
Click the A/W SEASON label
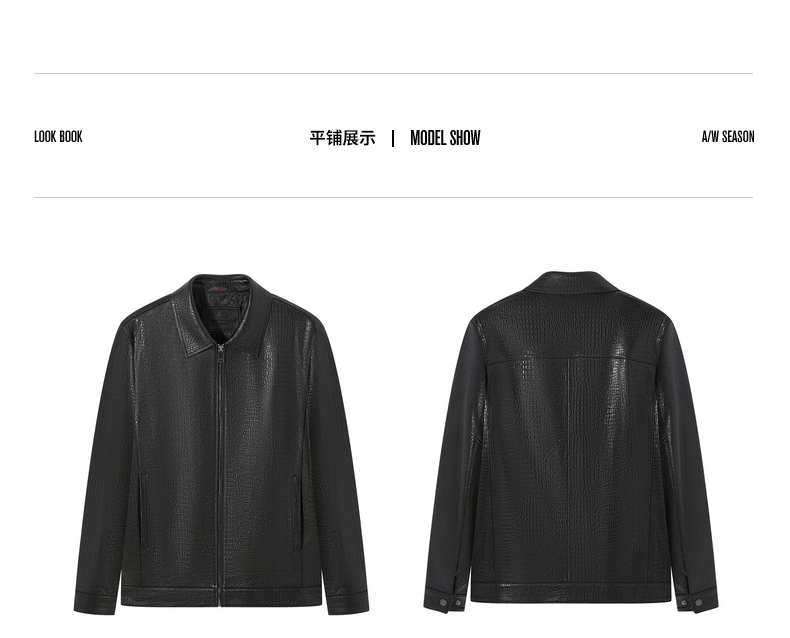coord(728,137)
